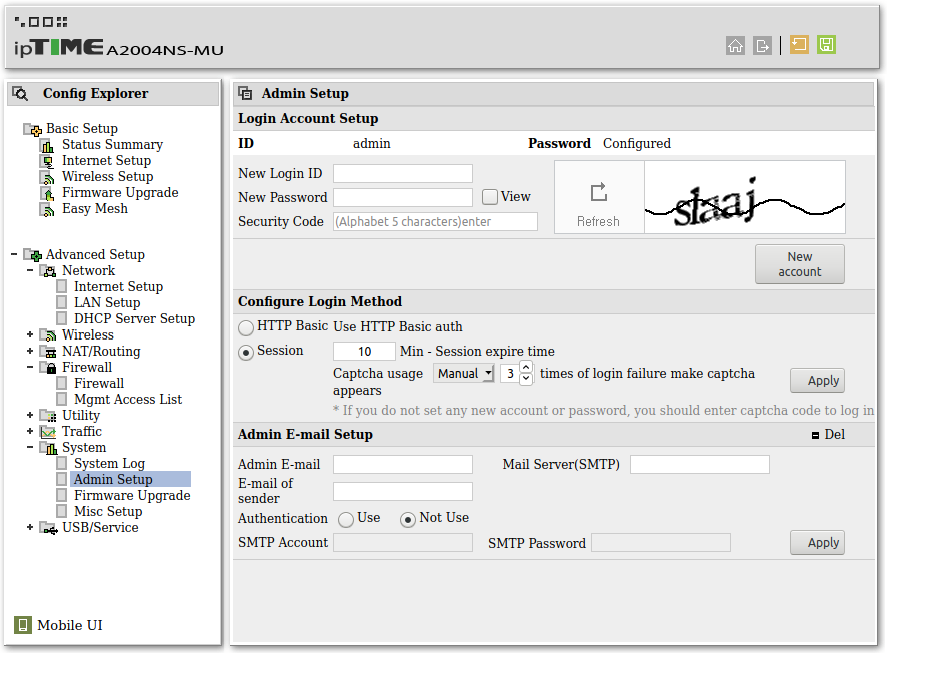
Task: Click the Admin Setup header icon
Action: click(x=245, y=92)
